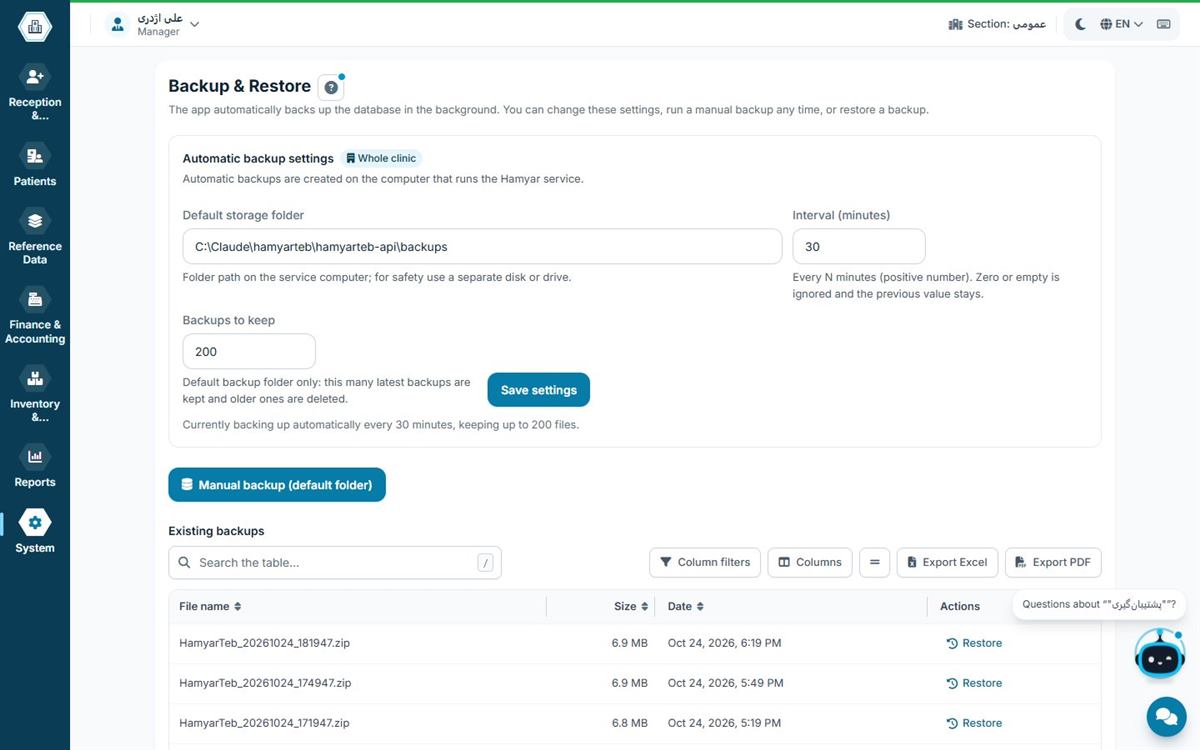Viewport: 1200px width, 750px height.
Task: Click the Questions about tooltip bubble
Action: [1098, 605]
